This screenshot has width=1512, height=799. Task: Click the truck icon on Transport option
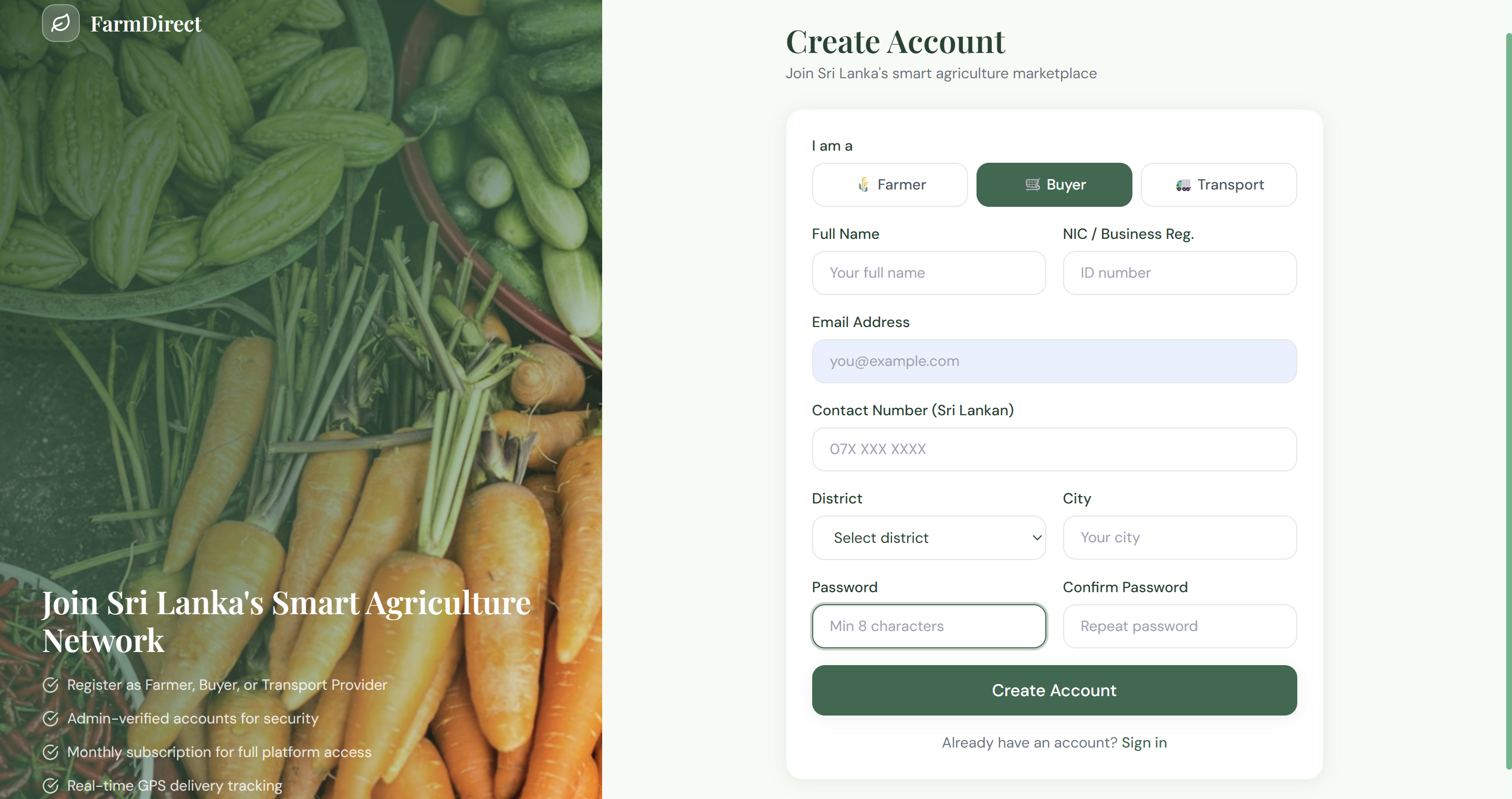pyautogui.click(x=1183, y=185)
